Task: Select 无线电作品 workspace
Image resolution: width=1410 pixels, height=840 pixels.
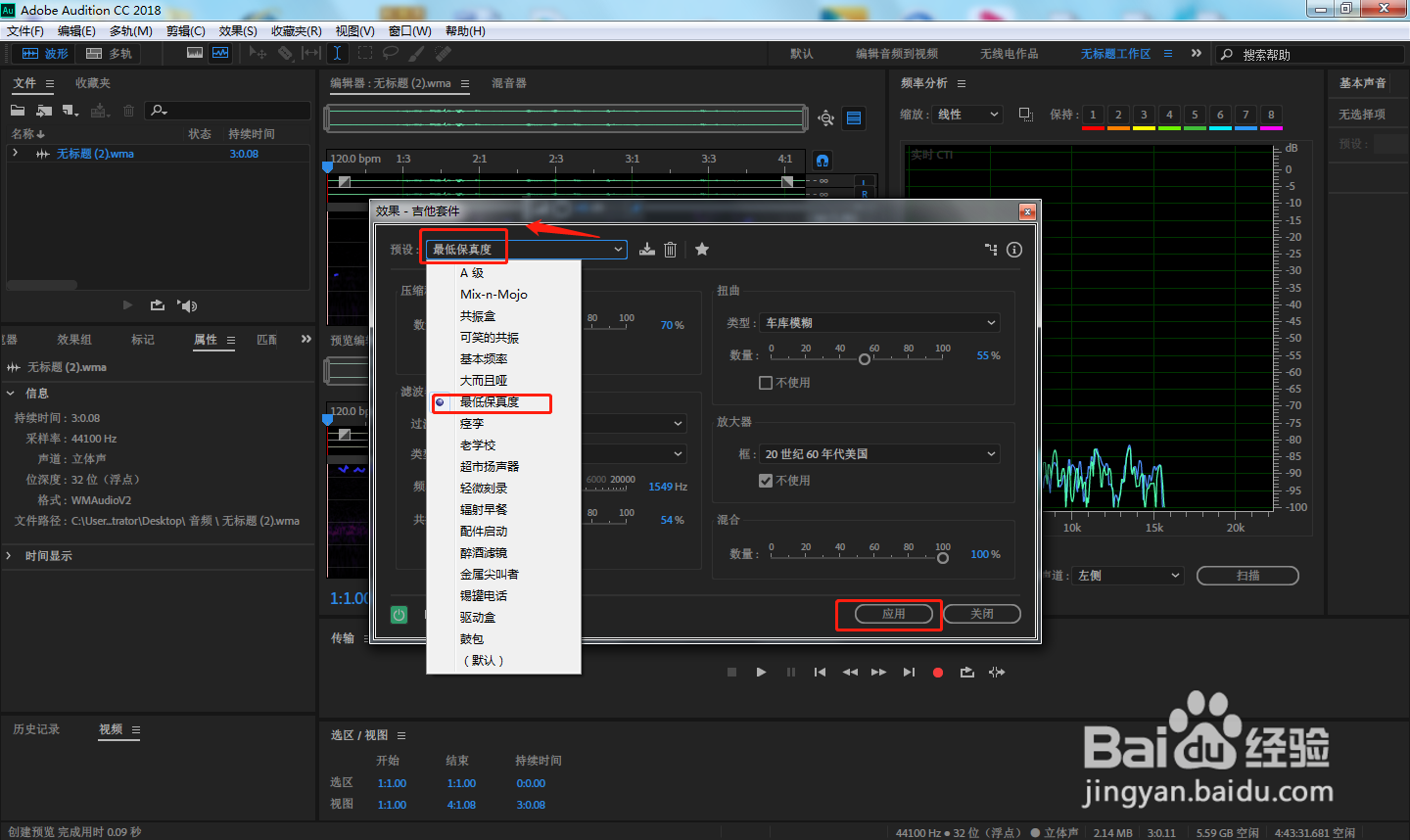Action: coord(1010,54)
